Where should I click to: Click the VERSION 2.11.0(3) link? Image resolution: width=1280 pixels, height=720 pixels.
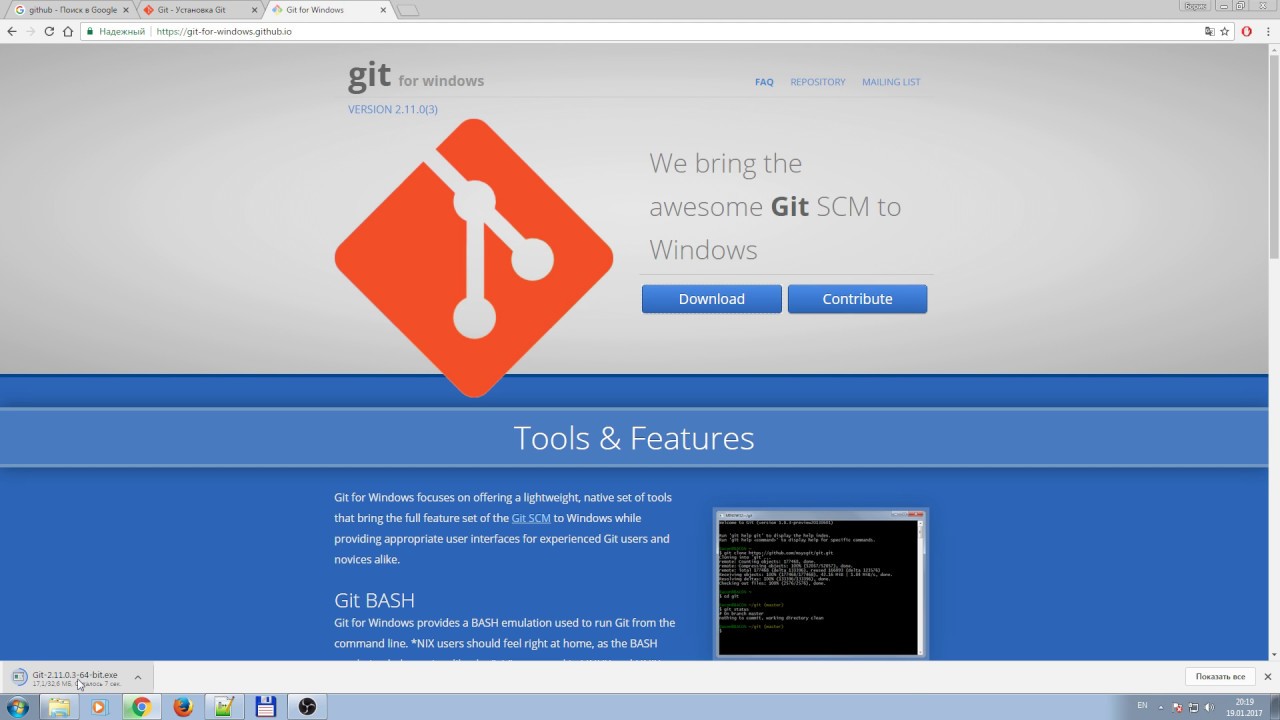click(393, 109)
